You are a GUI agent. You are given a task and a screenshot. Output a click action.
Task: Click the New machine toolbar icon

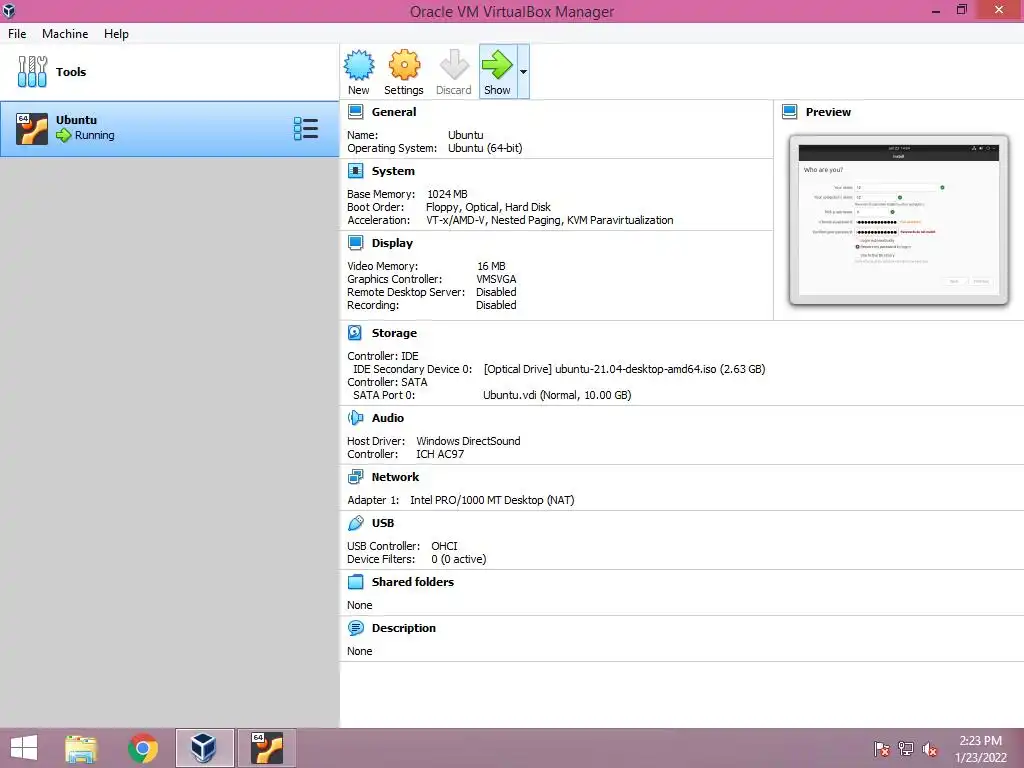(359, 72)
